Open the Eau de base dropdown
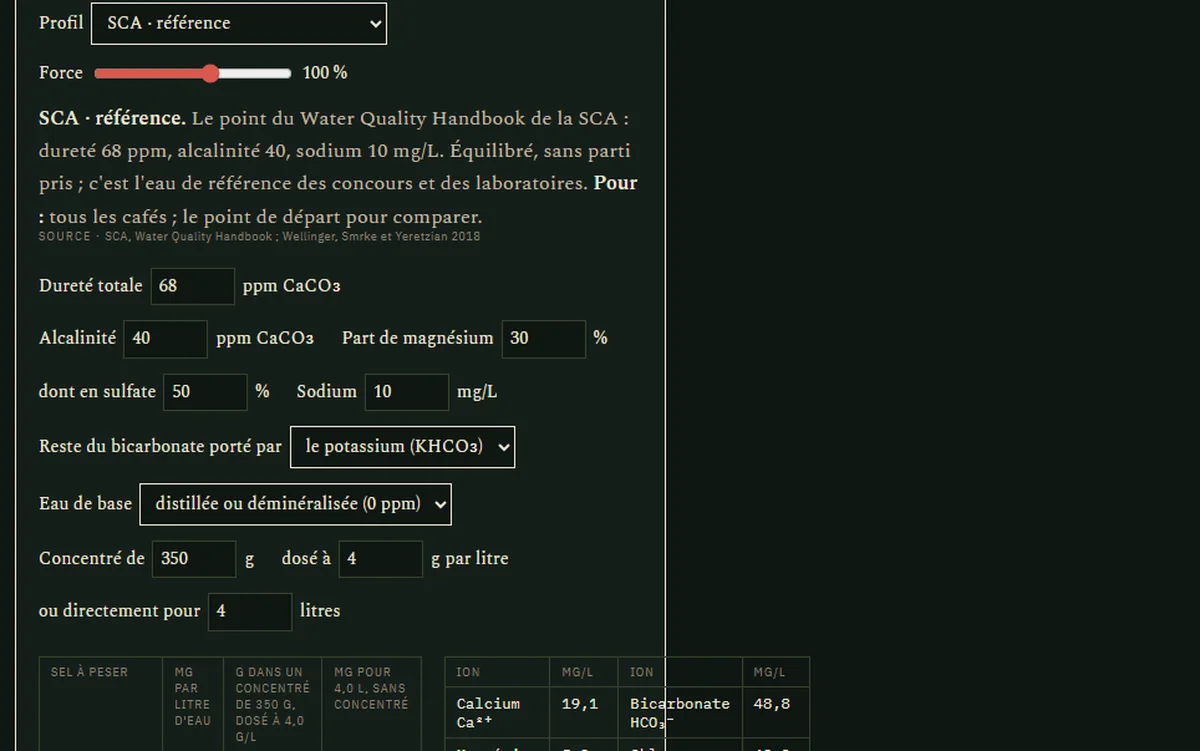Viewport: 1200px width, 751px height. click(296, 504)
